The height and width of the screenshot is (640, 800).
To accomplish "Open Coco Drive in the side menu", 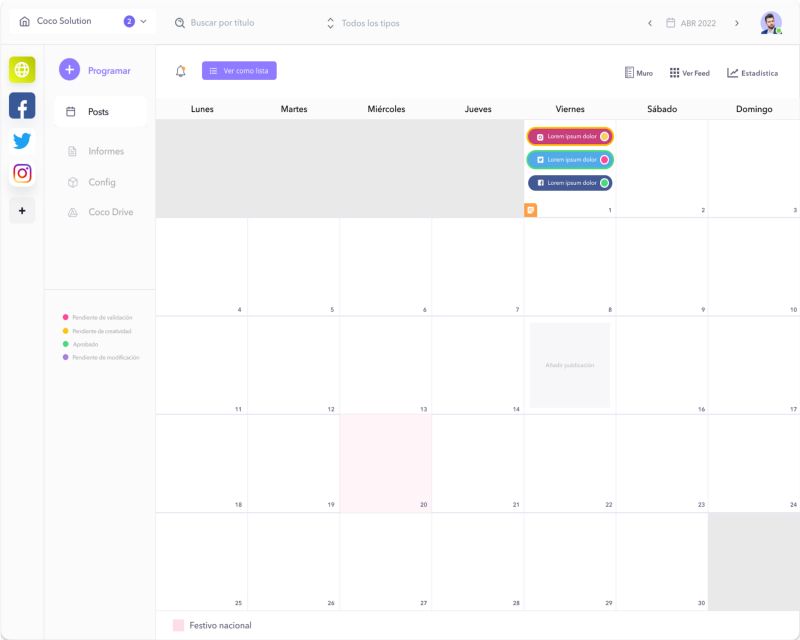I will click(x=110, y=212).
